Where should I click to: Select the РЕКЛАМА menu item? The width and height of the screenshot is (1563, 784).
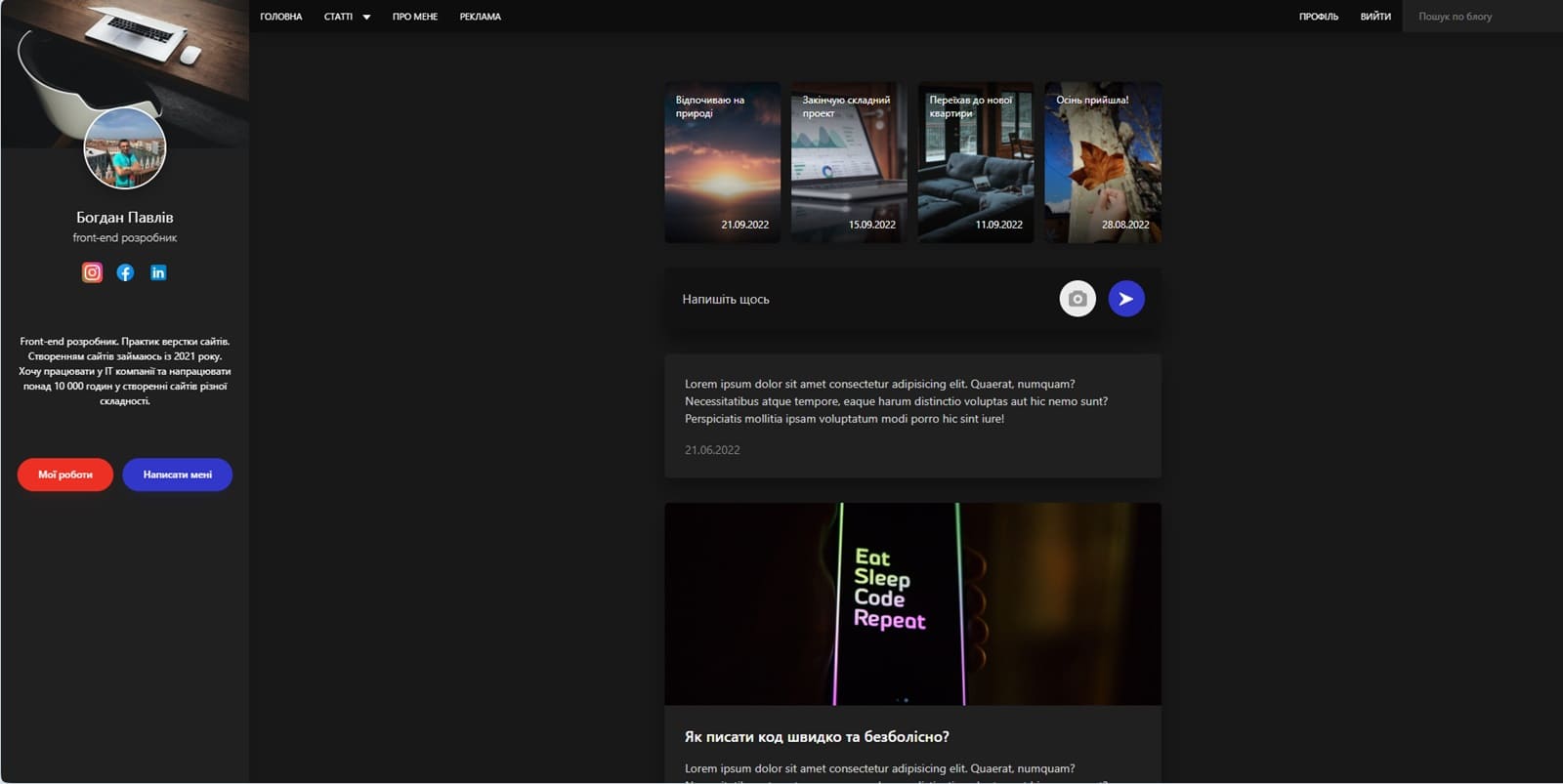pyautogui.click(x=480, y=17)
